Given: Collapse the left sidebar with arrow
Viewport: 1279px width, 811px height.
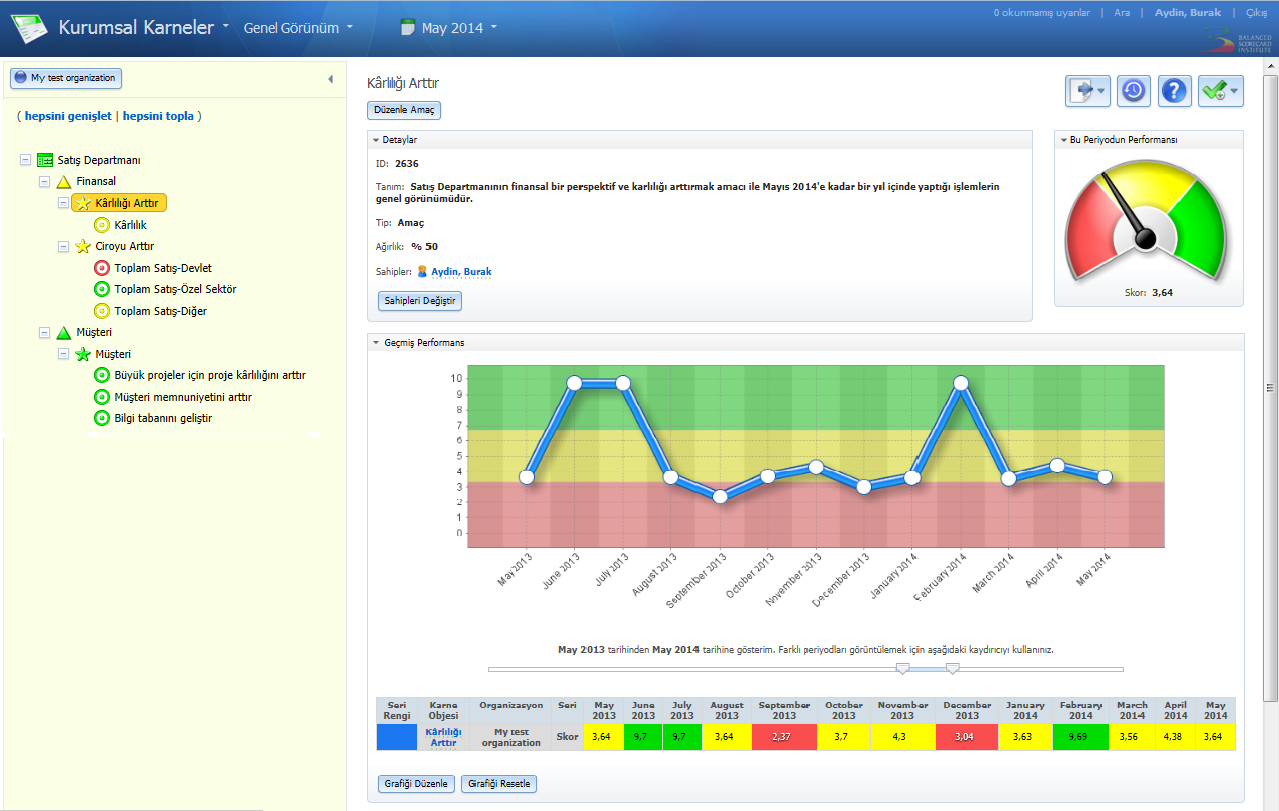Looking at the screenshot, I should tap(330, 79).
